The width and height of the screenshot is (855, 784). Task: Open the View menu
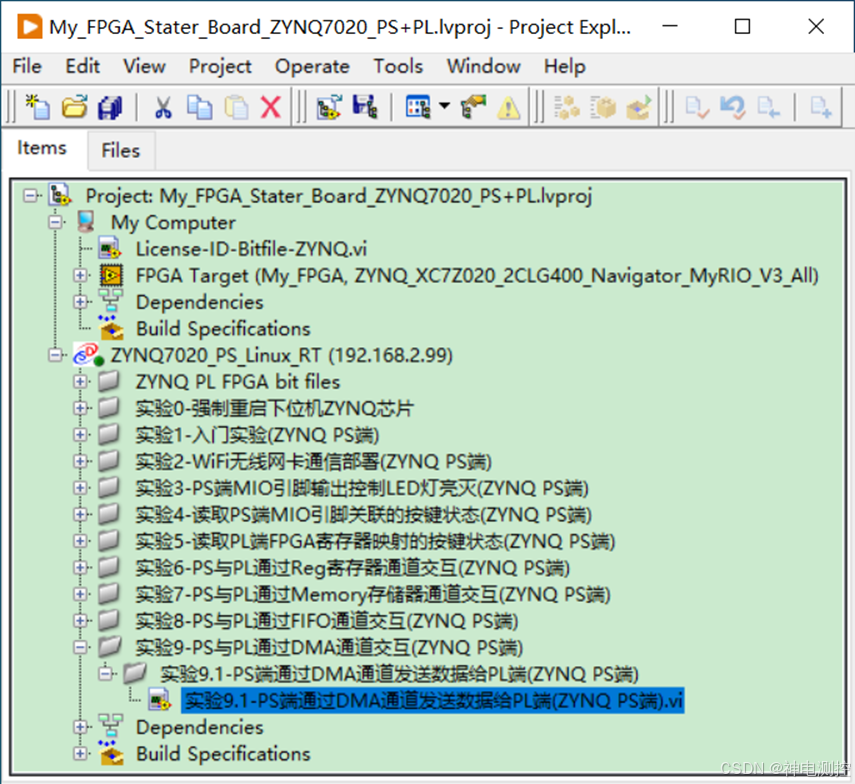(x=144, y=66)
